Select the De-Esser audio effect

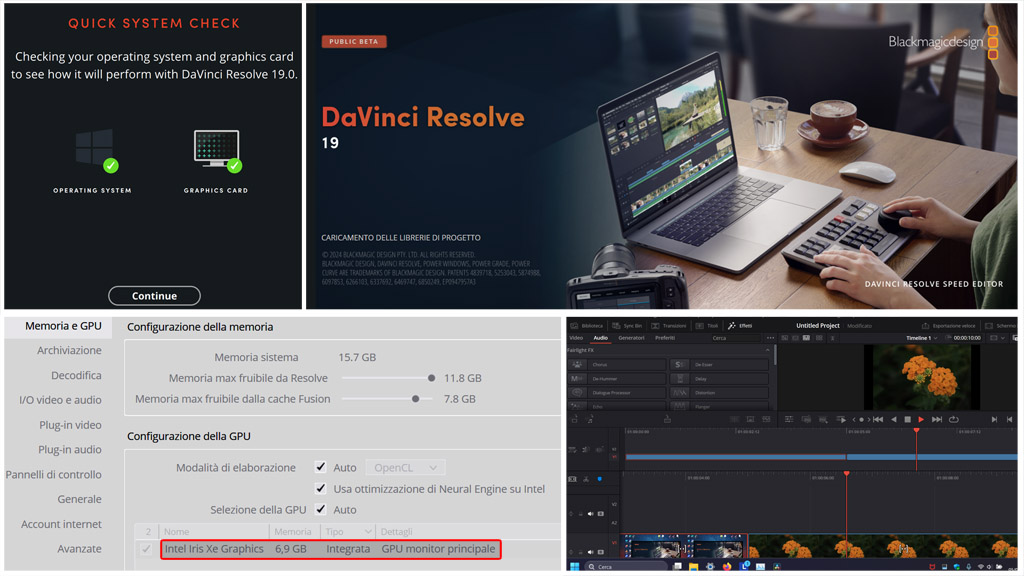pos(720,364)
